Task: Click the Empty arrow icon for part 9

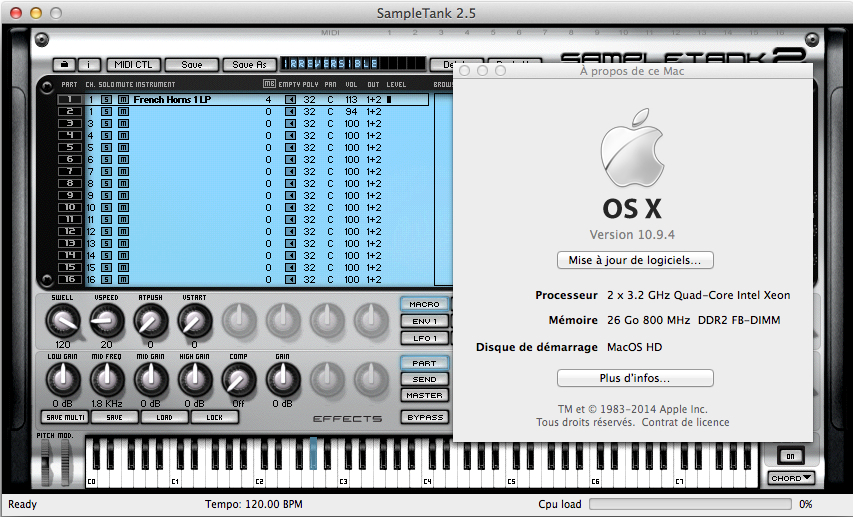Action: click(x=290, y=195)
